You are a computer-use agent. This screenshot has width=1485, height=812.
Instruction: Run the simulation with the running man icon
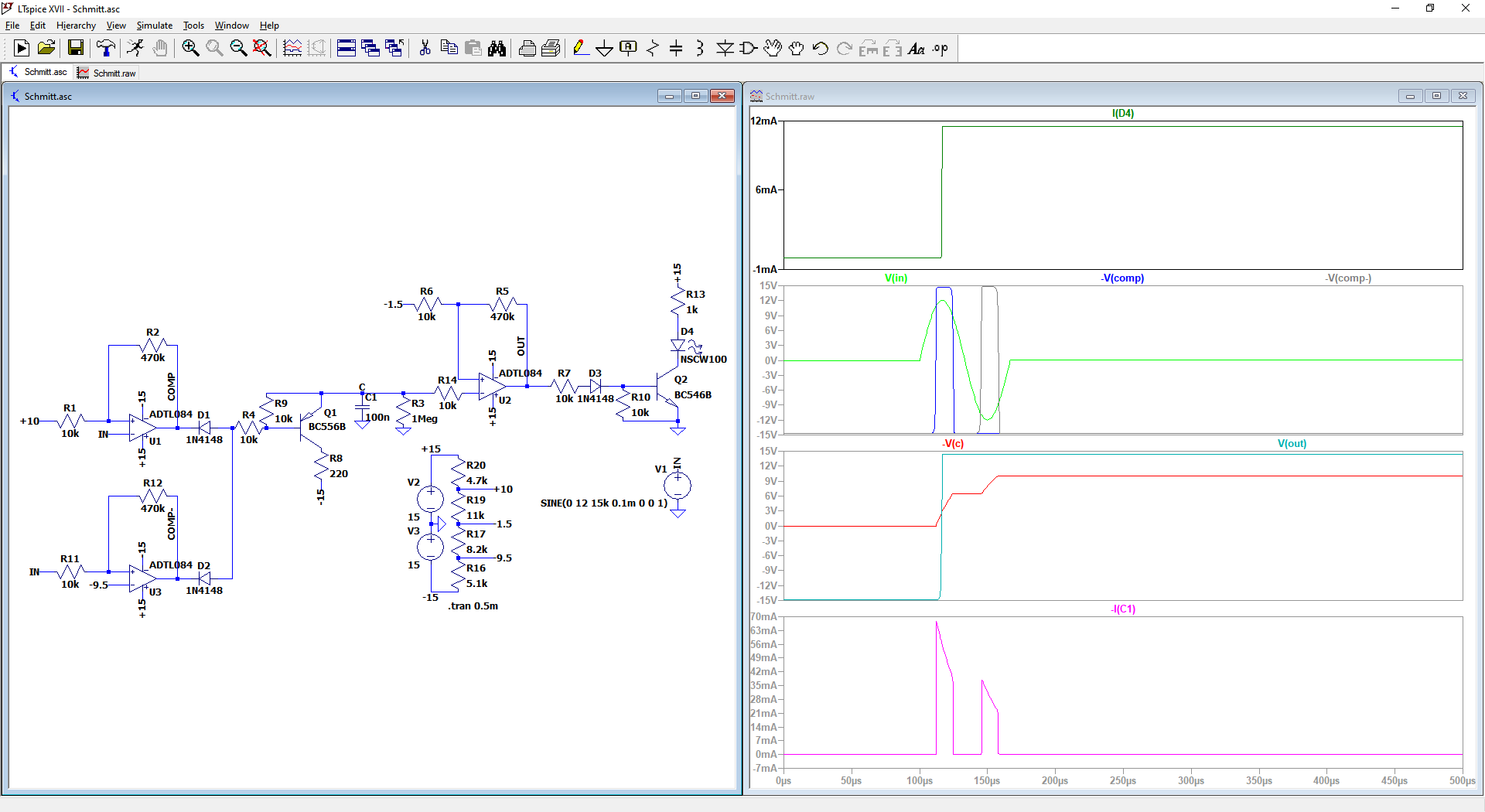[x=135, y=49]
